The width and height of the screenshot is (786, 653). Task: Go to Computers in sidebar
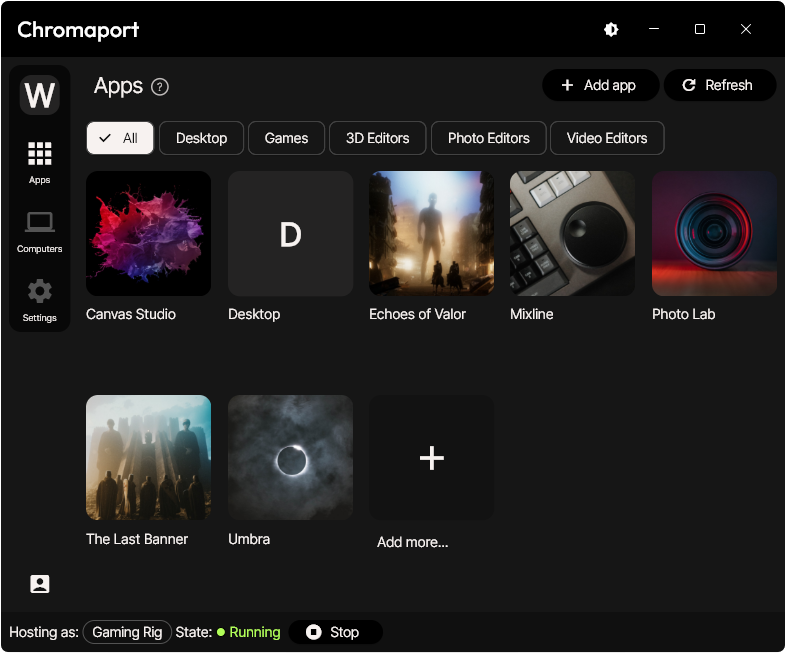click(x=39, y=231)
